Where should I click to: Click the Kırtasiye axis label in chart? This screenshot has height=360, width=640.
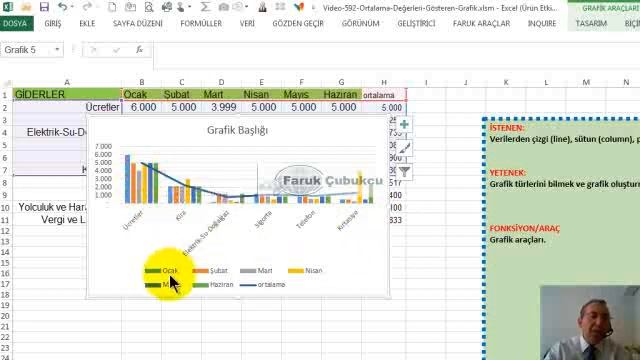tap(347, 220)
